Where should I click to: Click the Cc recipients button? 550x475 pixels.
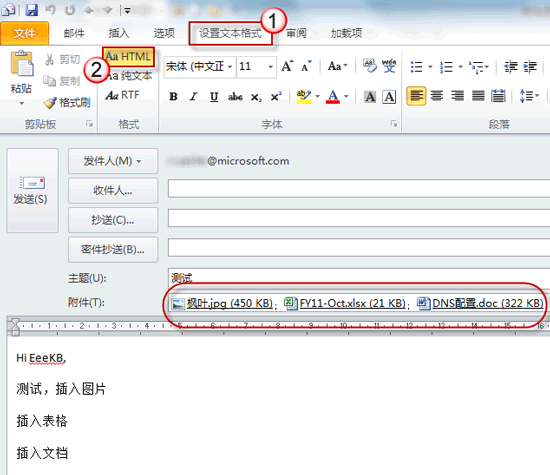coord(113,220)
